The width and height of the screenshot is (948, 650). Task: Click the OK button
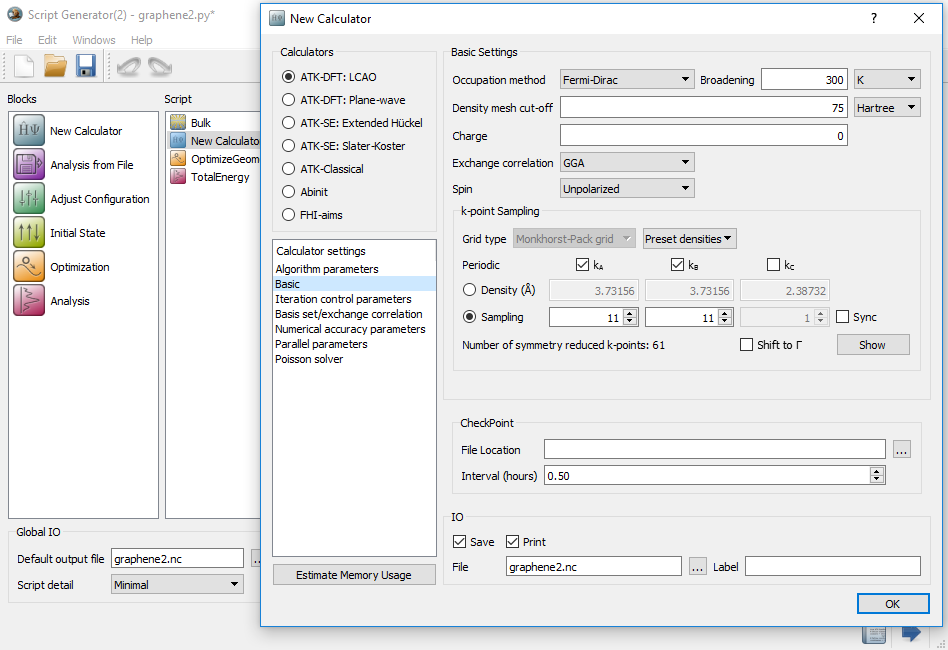(893, 603)
